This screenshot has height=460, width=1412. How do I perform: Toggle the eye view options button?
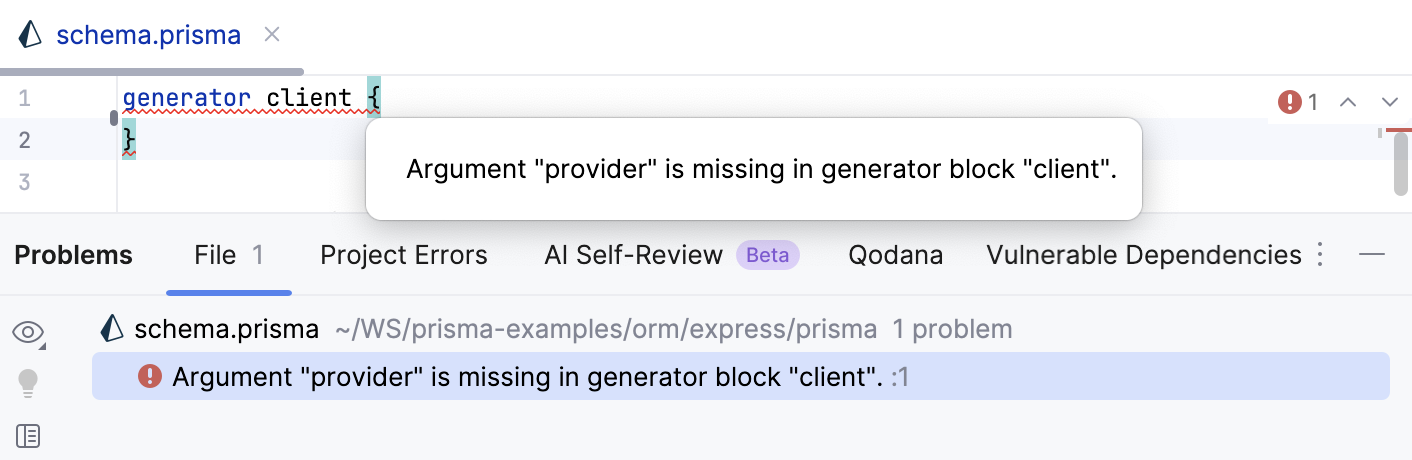[29, 332]
